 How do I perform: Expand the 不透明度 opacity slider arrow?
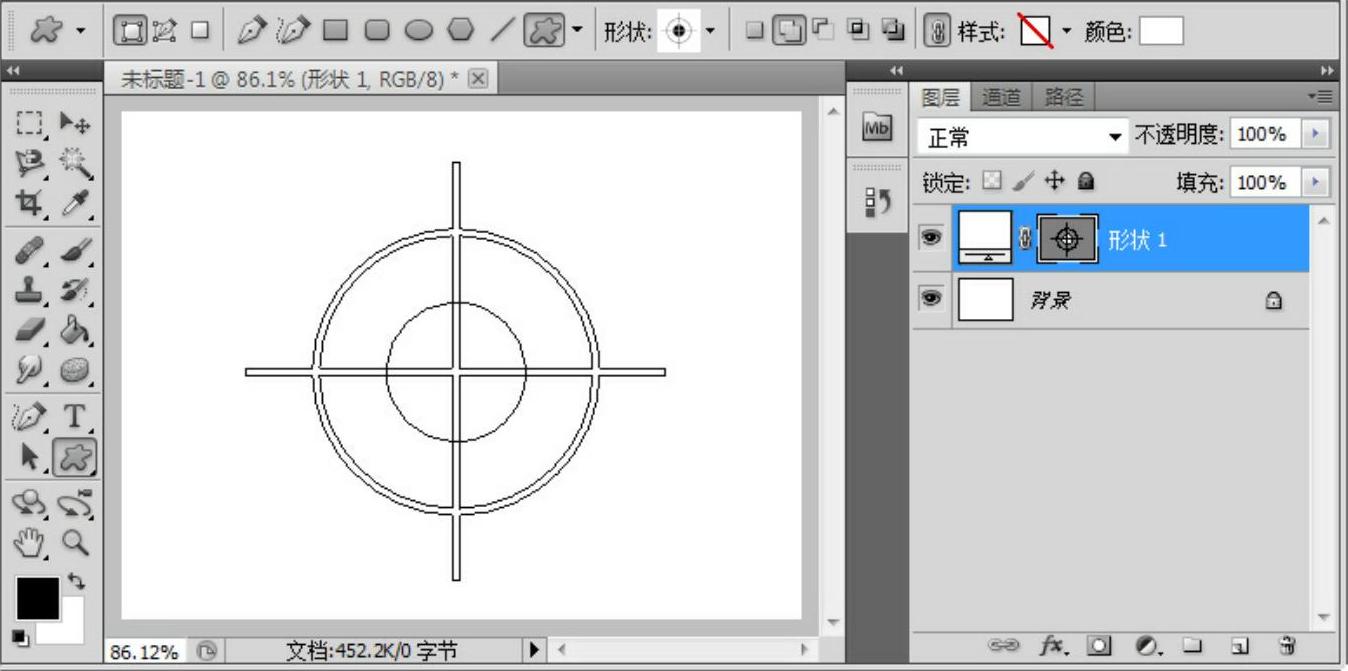(x=1316, y=135)
